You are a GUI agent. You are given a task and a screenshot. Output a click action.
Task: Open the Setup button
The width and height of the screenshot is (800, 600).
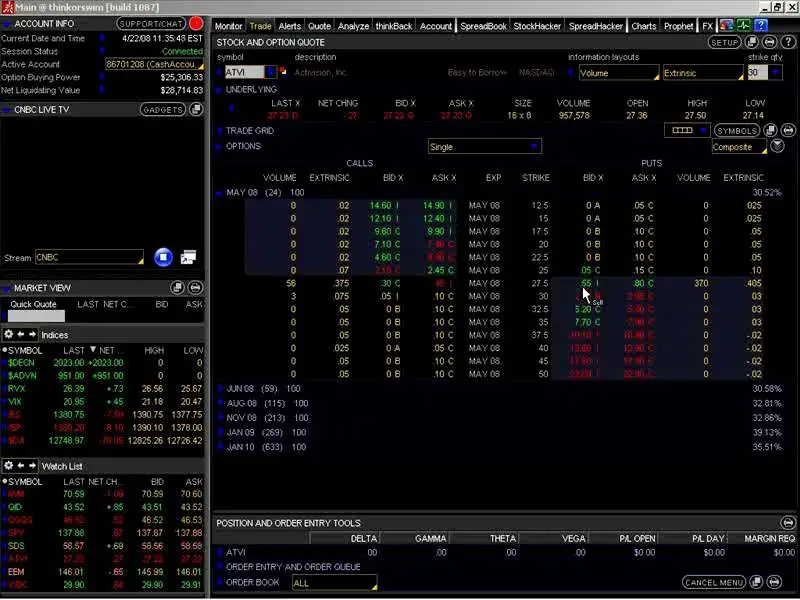[724, 42]
